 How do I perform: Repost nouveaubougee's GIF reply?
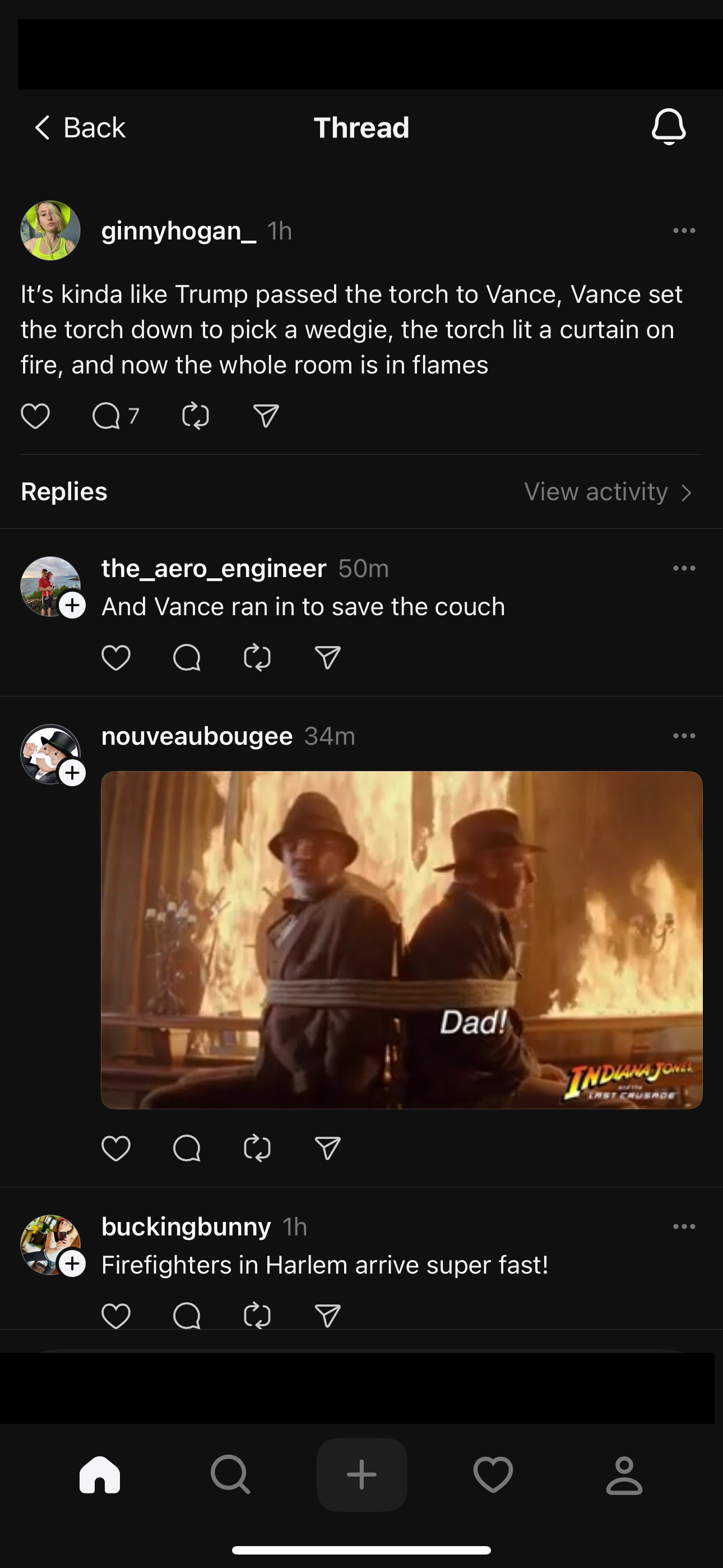point(257,1148)
